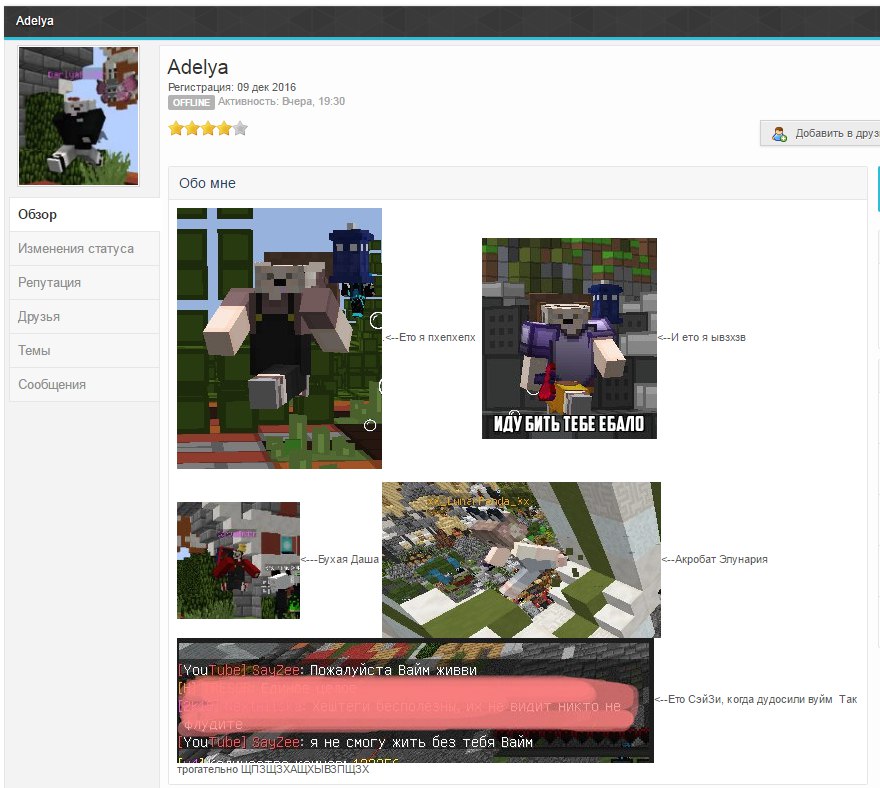The width and height of the screenshot is (880, 788).
Task: Open the Бухая Даша screenshot
Action: pyautogui.click(x=239, y=560)
